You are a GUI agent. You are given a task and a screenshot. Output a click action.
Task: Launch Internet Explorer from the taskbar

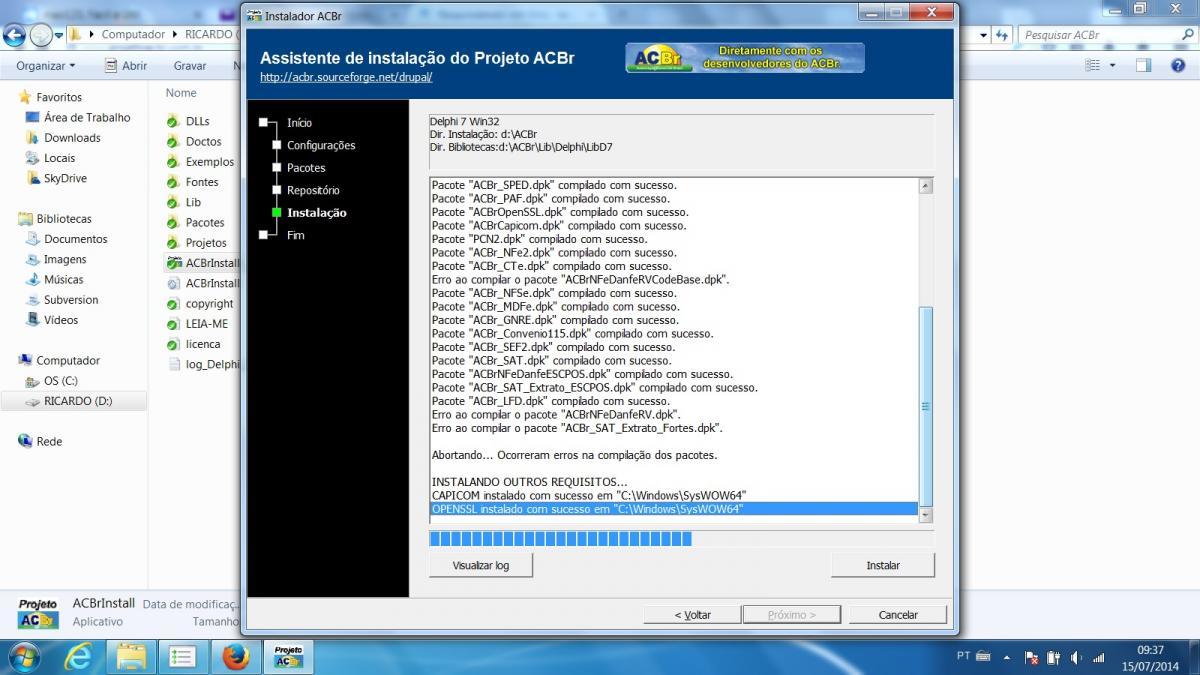click(x=79, y=657)
